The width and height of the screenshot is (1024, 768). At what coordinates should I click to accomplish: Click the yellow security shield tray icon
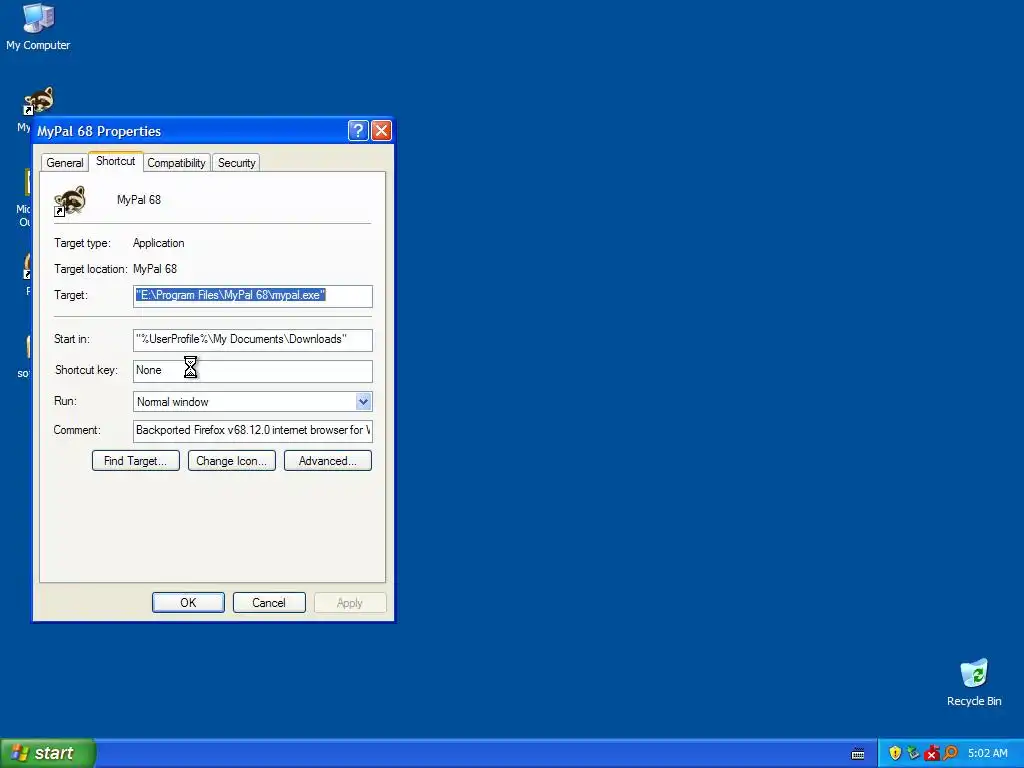[895, 753]
